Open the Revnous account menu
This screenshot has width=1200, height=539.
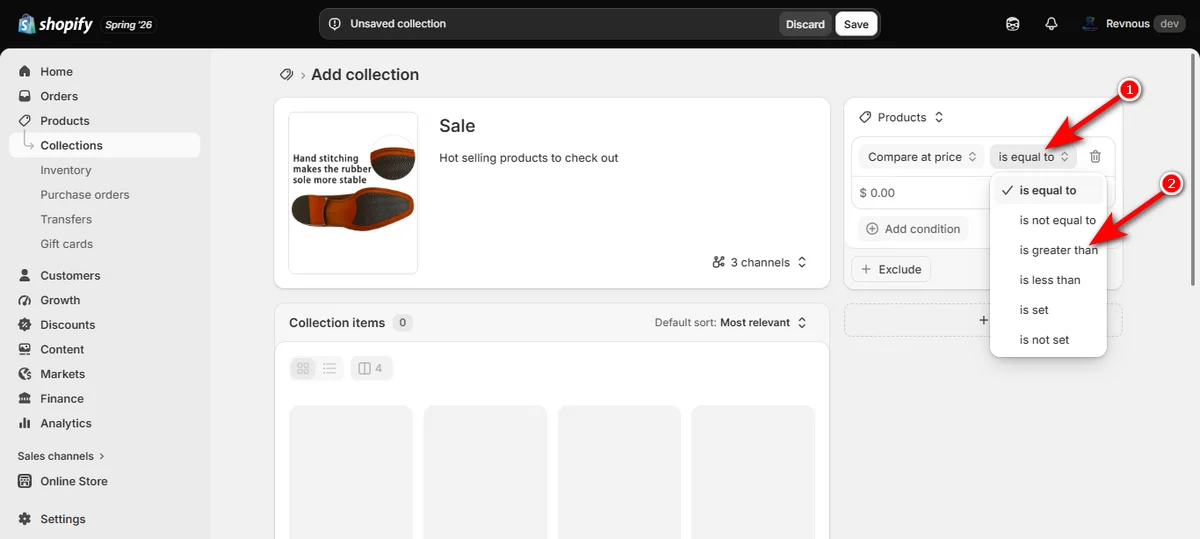click(1133, 24)
